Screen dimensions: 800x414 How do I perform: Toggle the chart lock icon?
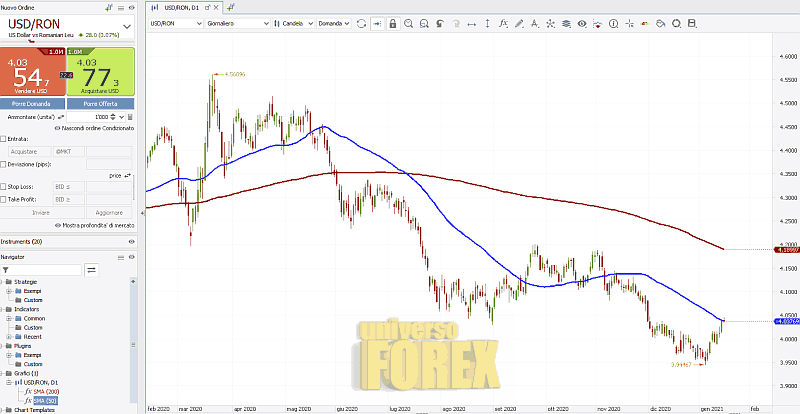click(x=393, y=23)
